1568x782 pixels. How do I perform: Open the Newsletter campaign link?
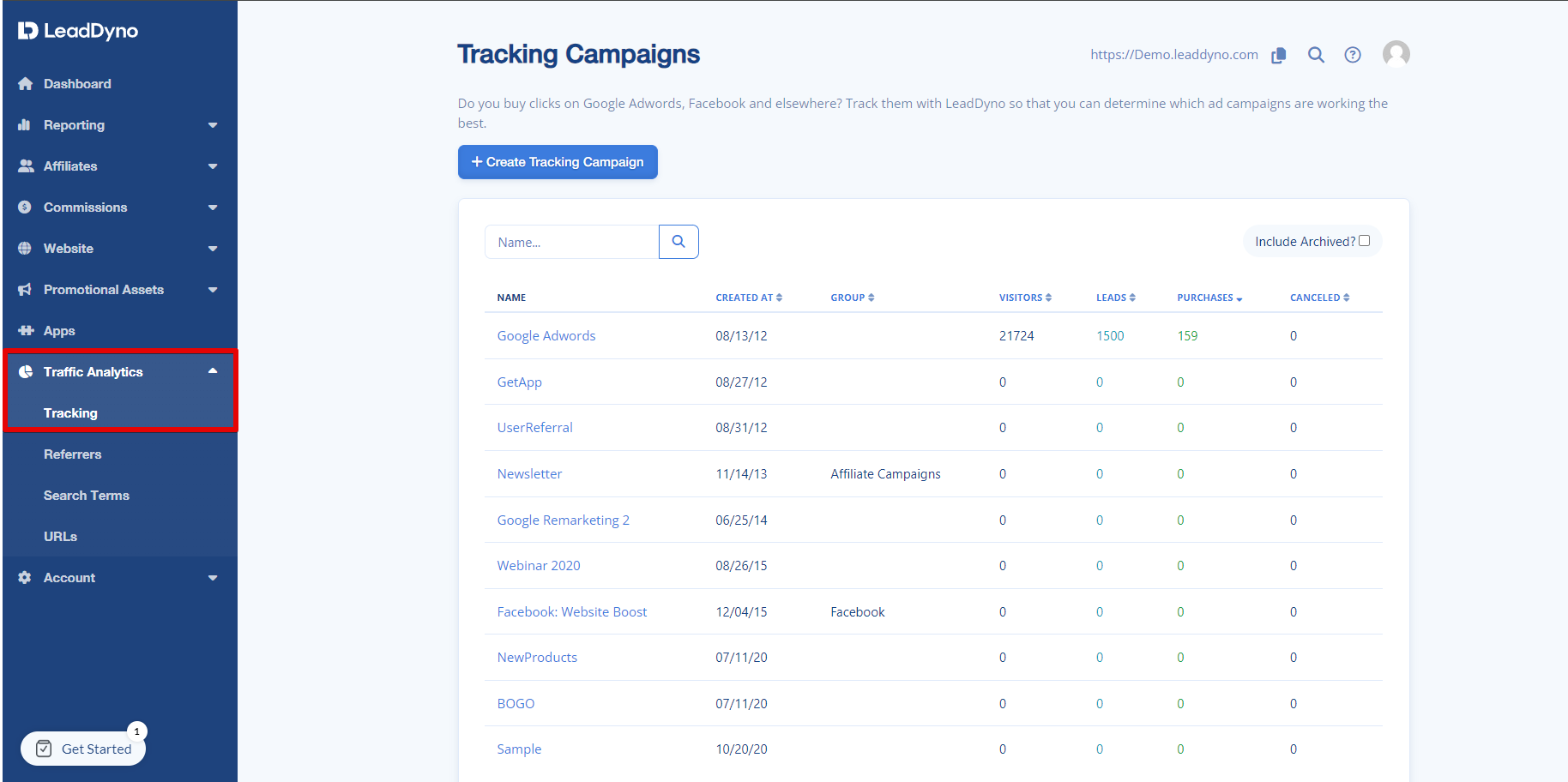coord(530,474)
